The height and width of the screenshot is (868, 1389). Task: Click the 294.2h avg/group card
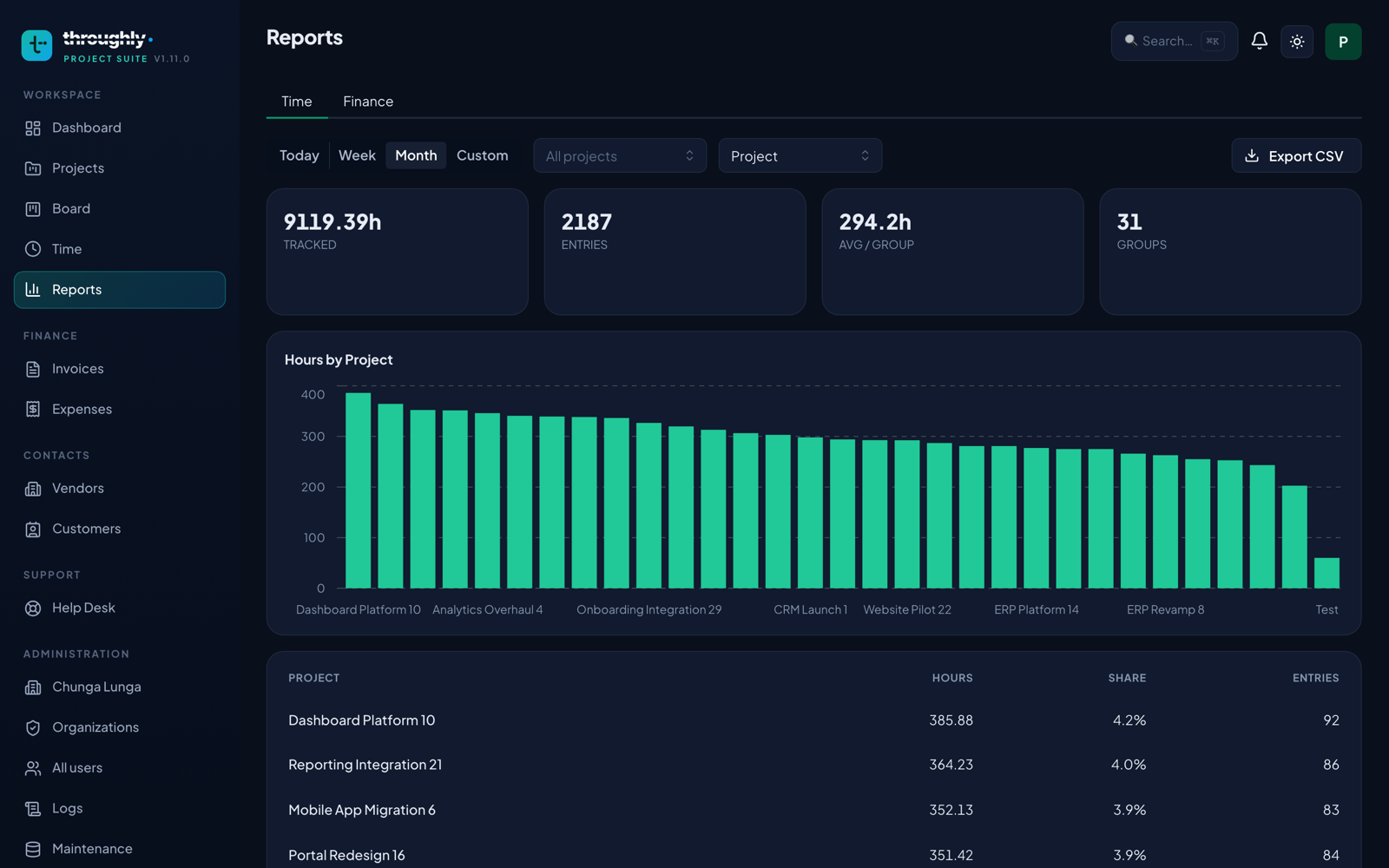click(x=952, y=252)
